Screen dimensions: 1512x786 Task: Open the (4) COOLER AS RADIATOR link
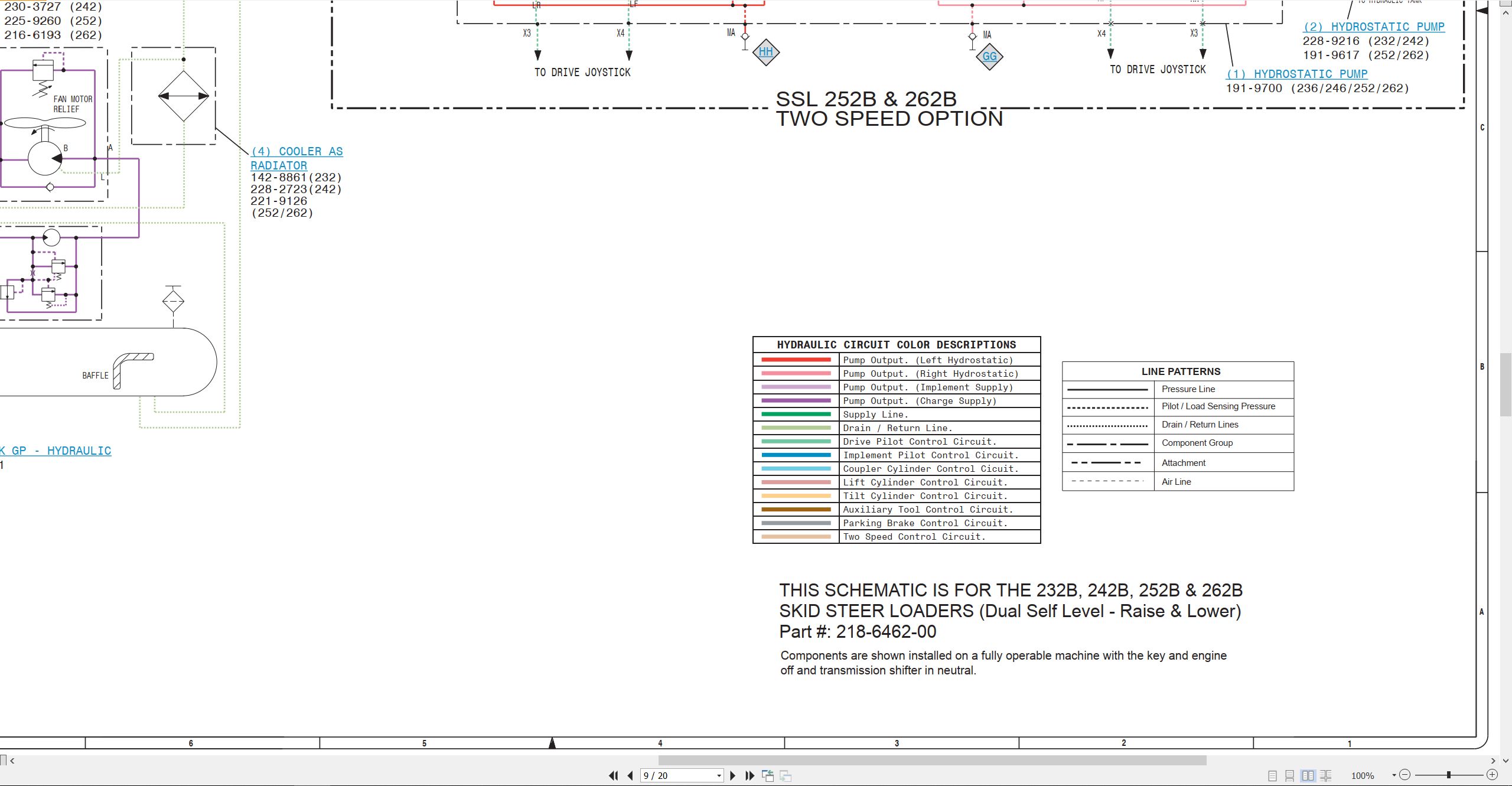[x=296, y=158]
